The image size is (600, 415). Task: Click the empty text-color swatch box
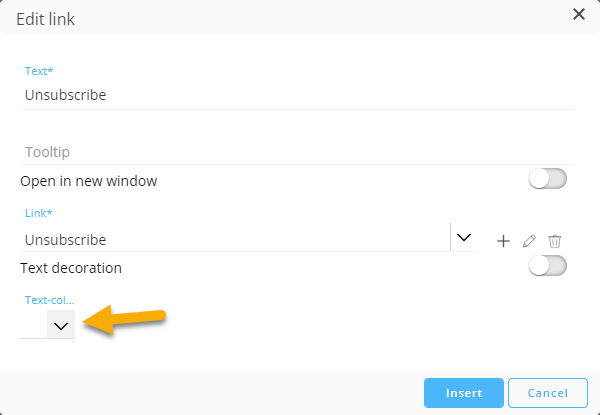click(x=33, y=325)
